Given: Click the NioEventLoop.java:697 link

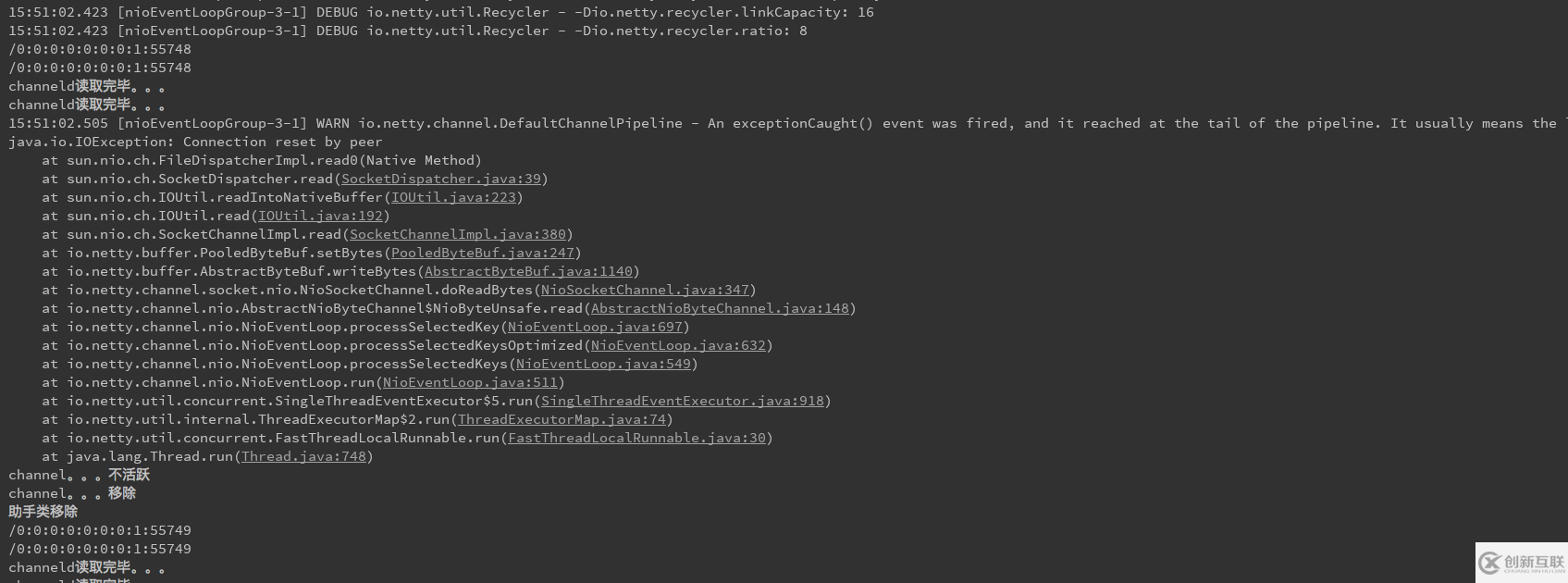Looking at the screenshot, I should pyautogui.click(x=595, y=327).
